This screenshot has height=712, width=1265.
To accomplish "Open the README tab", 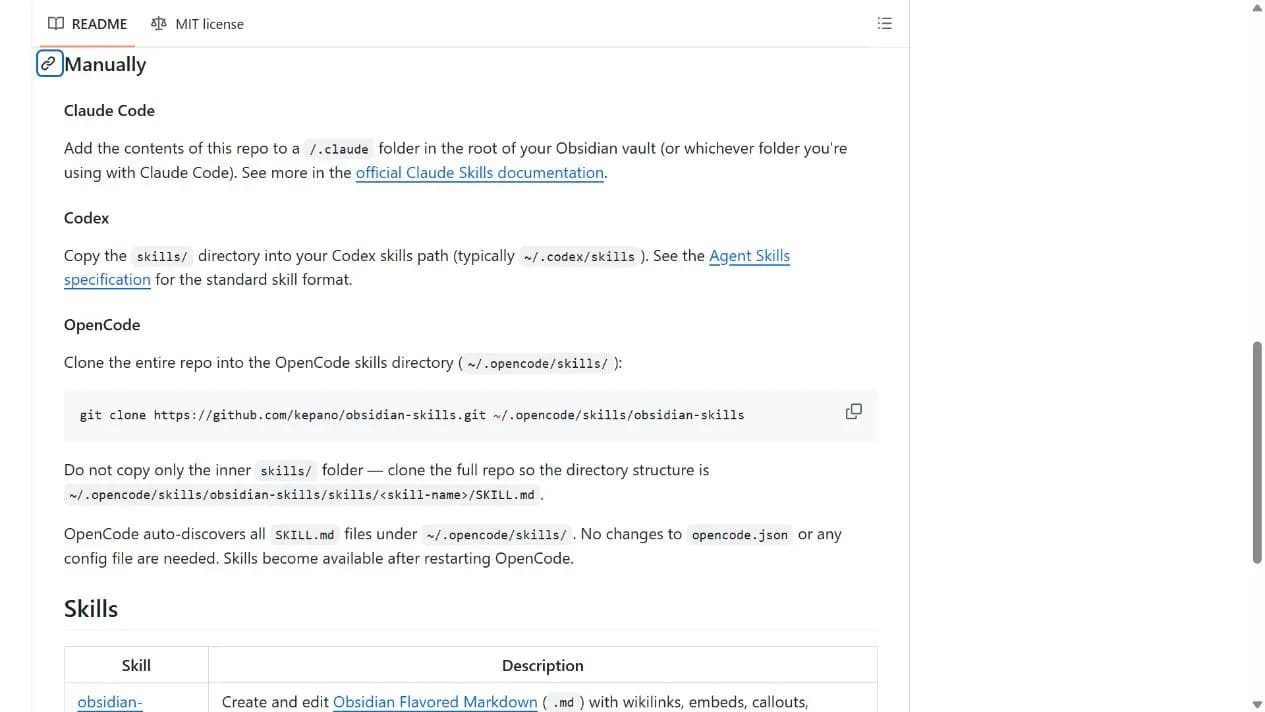I will [88, 23].
